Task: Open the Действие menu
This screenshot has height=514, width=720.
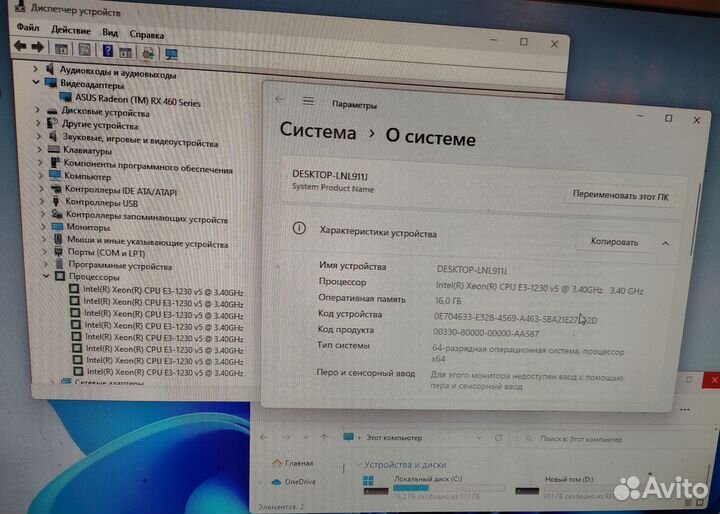Action: coord(70,32)
